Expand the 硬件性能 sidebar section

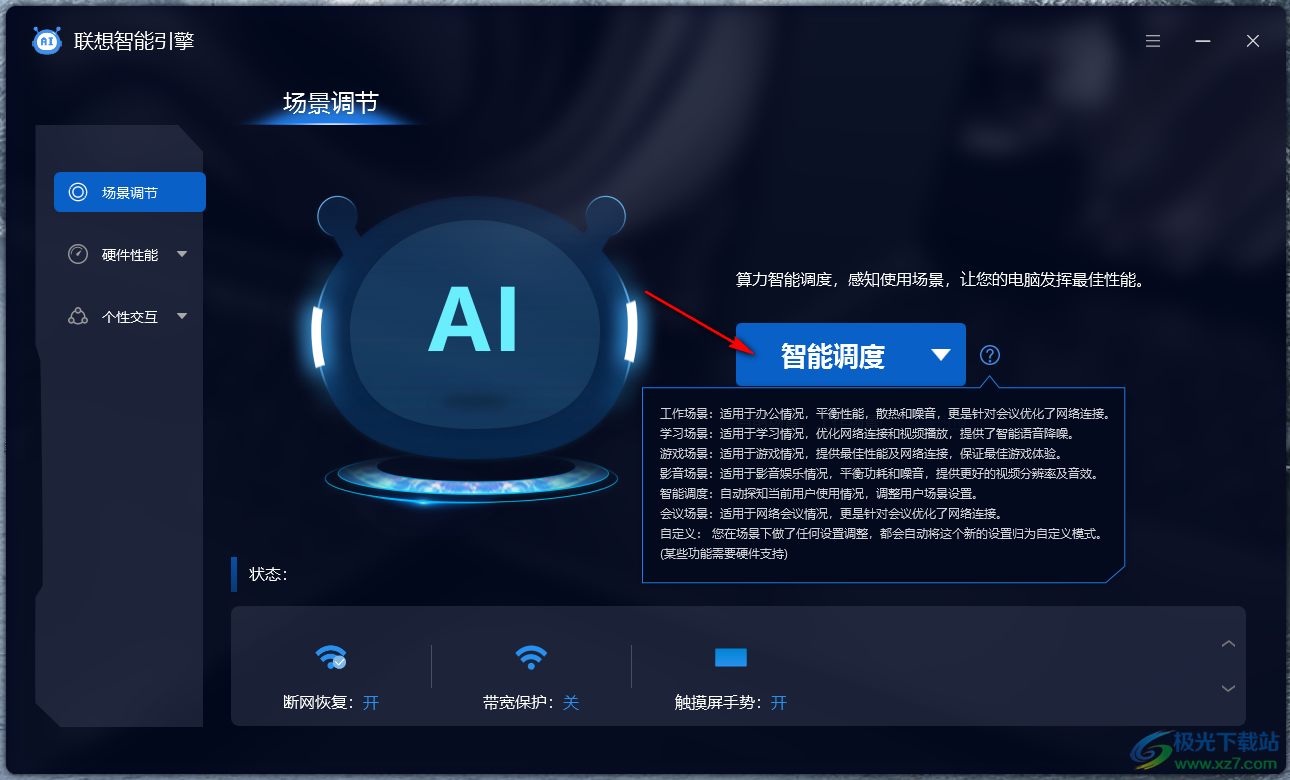[182, 254]
